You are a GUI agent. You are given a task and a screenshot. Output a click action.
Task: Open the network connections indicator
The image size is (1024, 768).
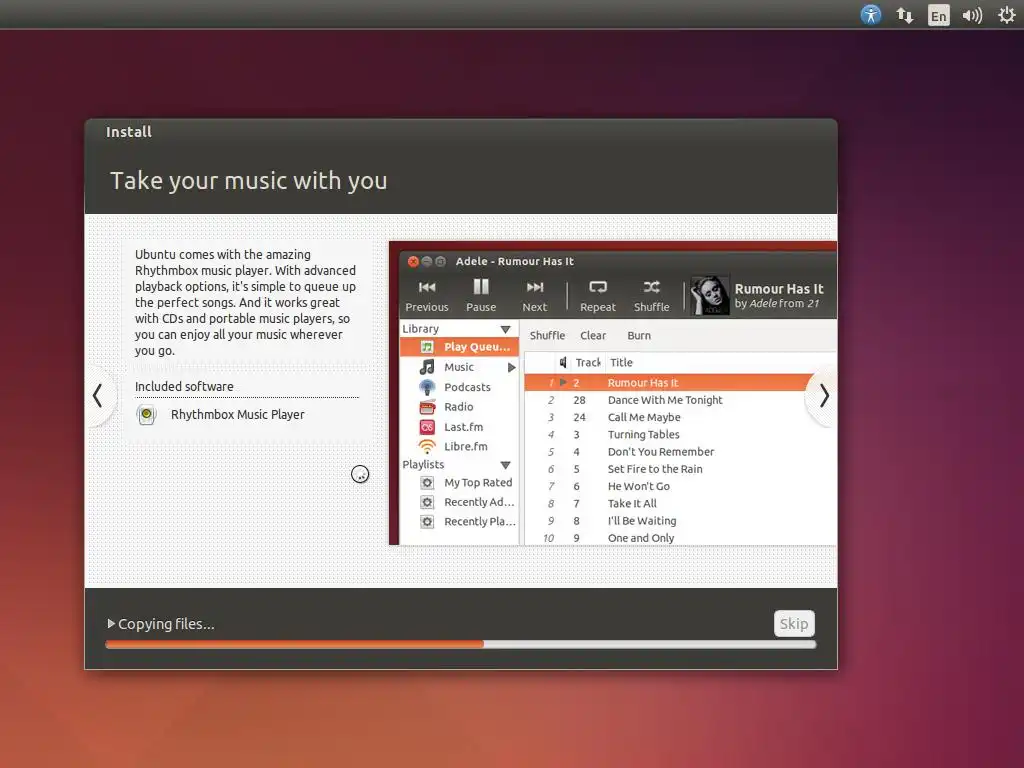pos(904,15)
